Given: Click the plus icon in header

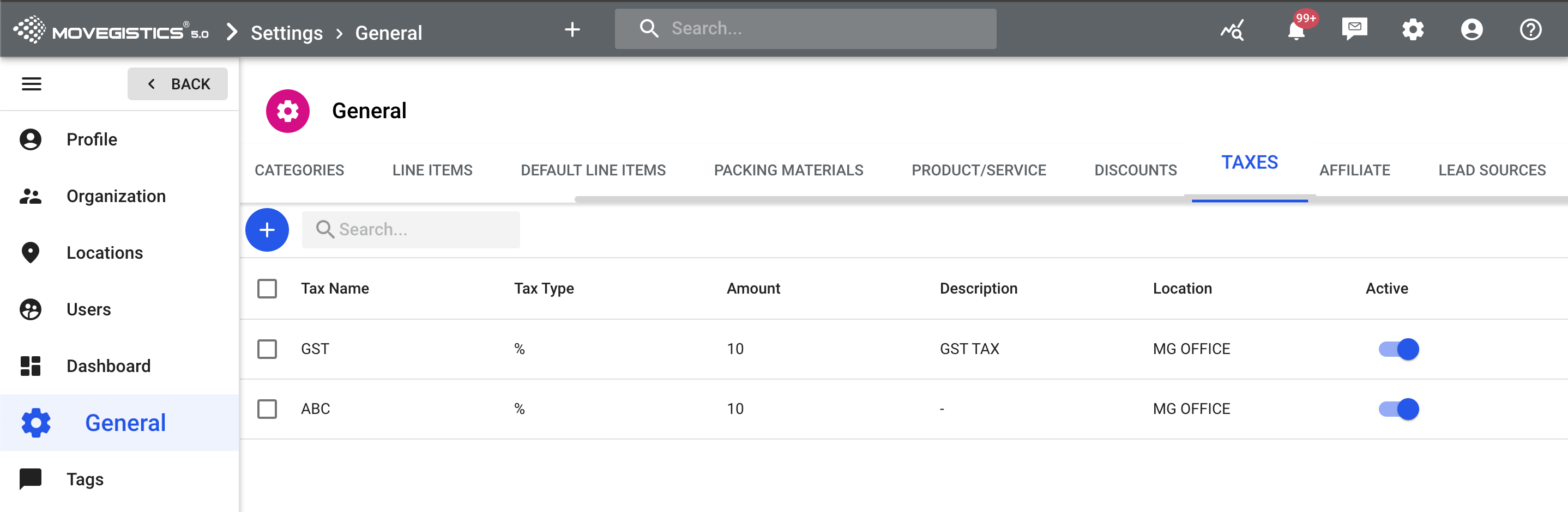Looking at the screenshot, I should point(571,29).
